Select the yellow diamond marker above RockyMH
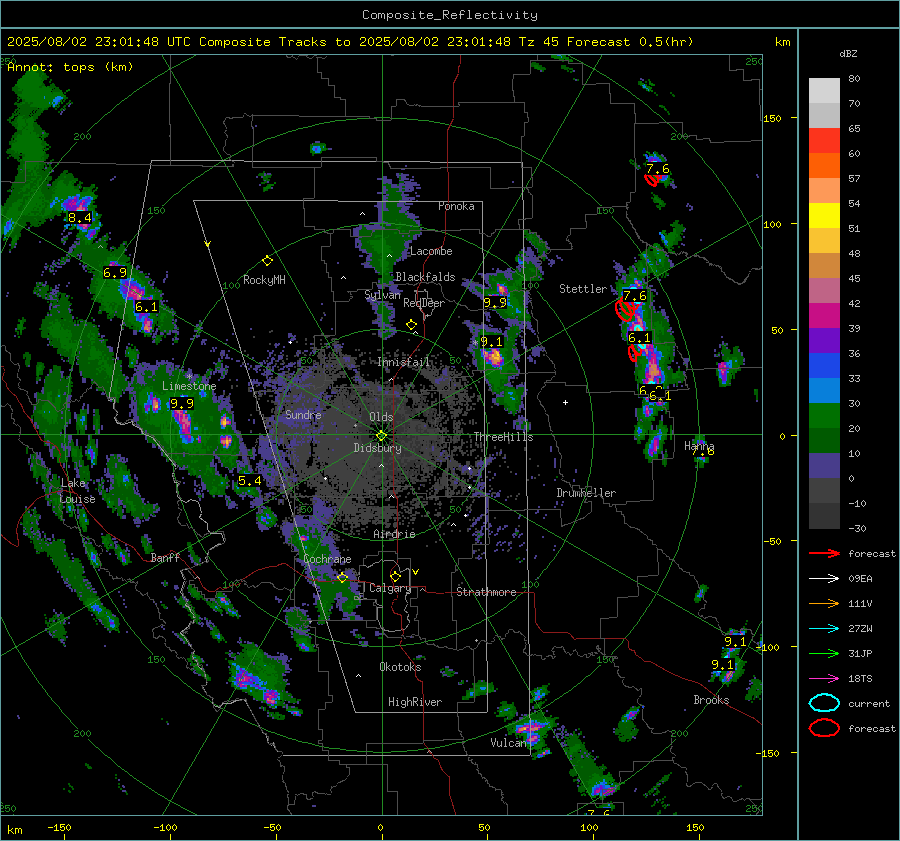Viewport: 900px width, 841px height. point(267,261)
